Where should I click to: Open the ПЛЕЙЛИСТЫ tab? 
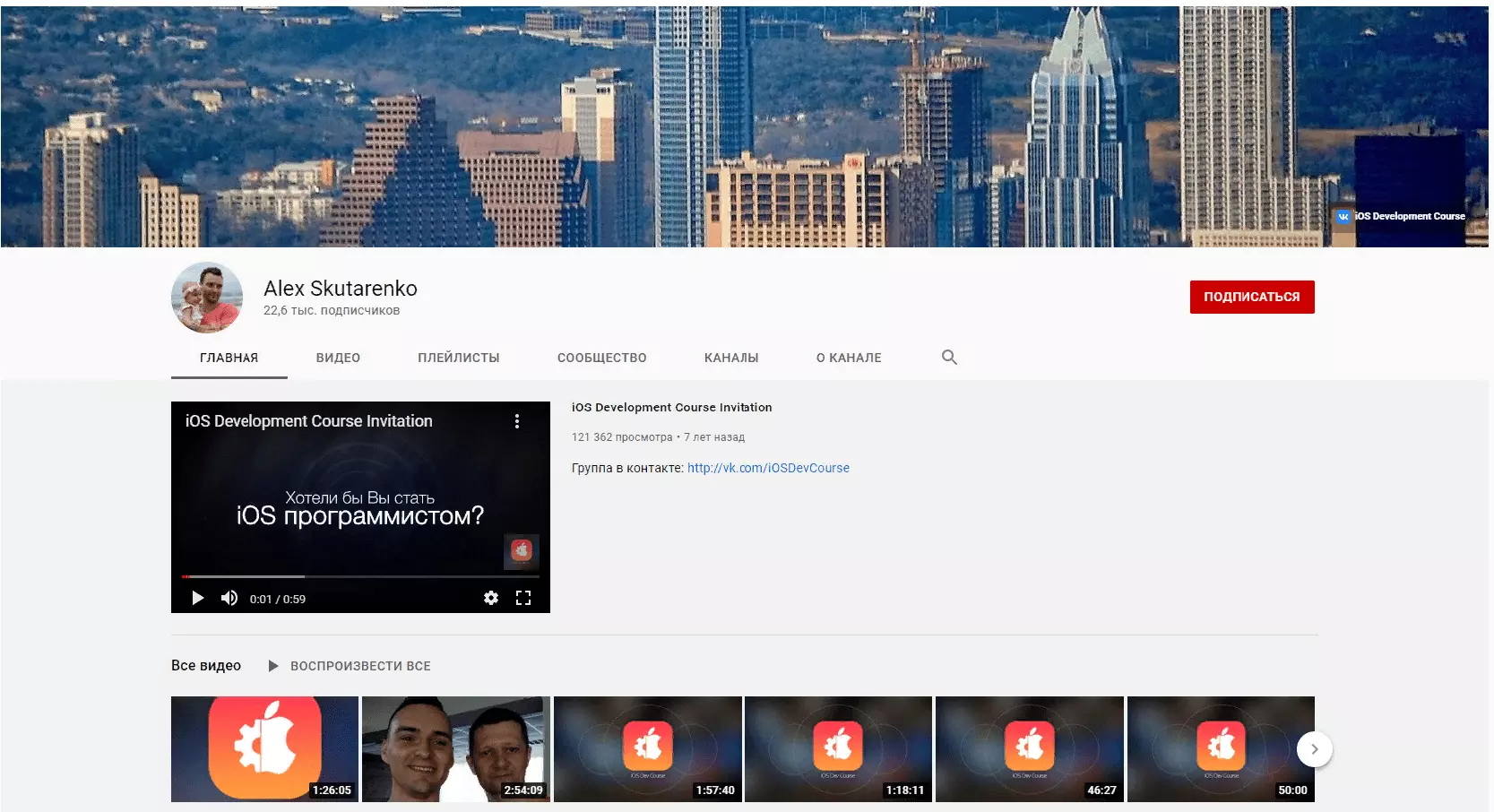458,358
